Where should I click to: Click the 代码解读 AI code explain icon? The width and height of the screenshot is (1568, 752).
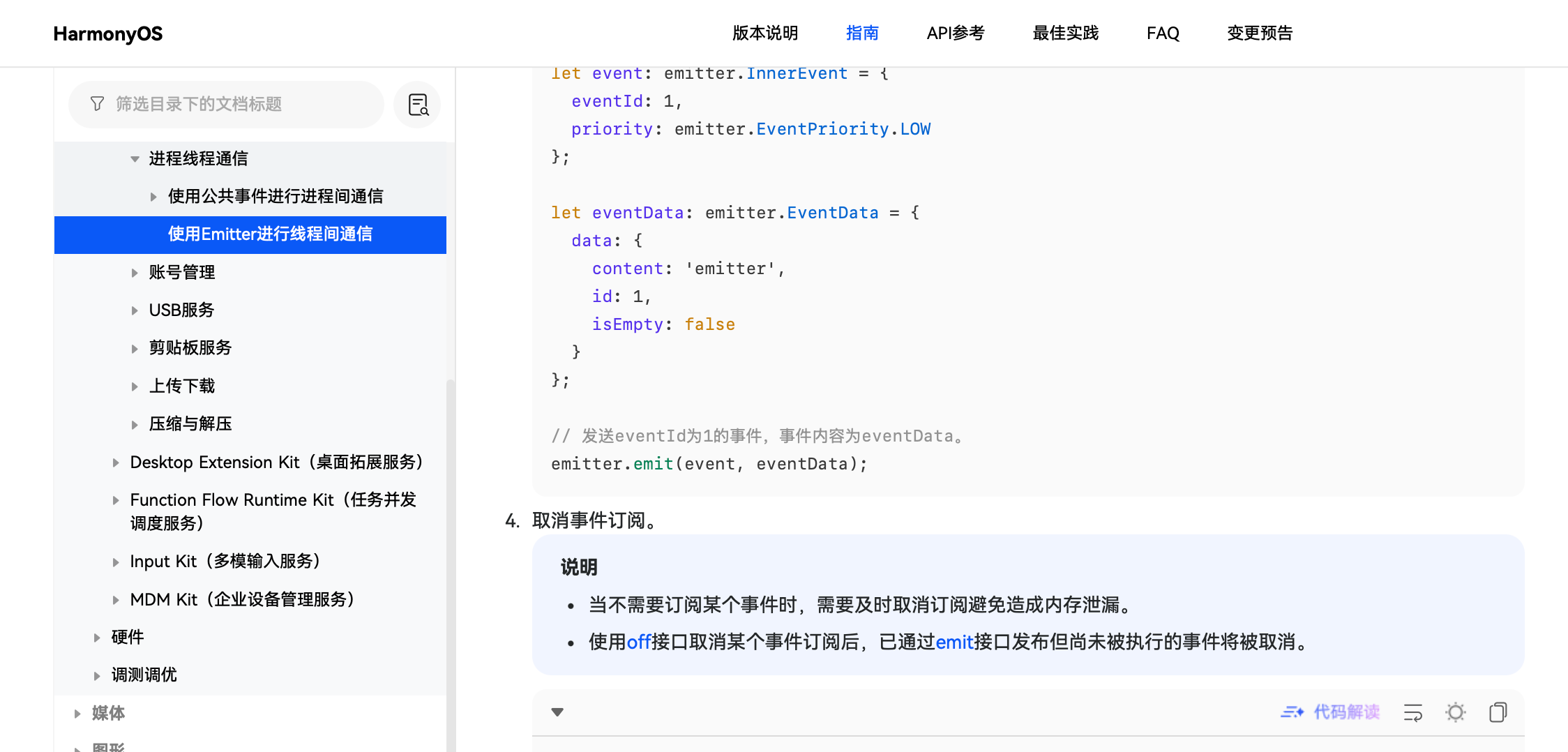pos(1329,712)
